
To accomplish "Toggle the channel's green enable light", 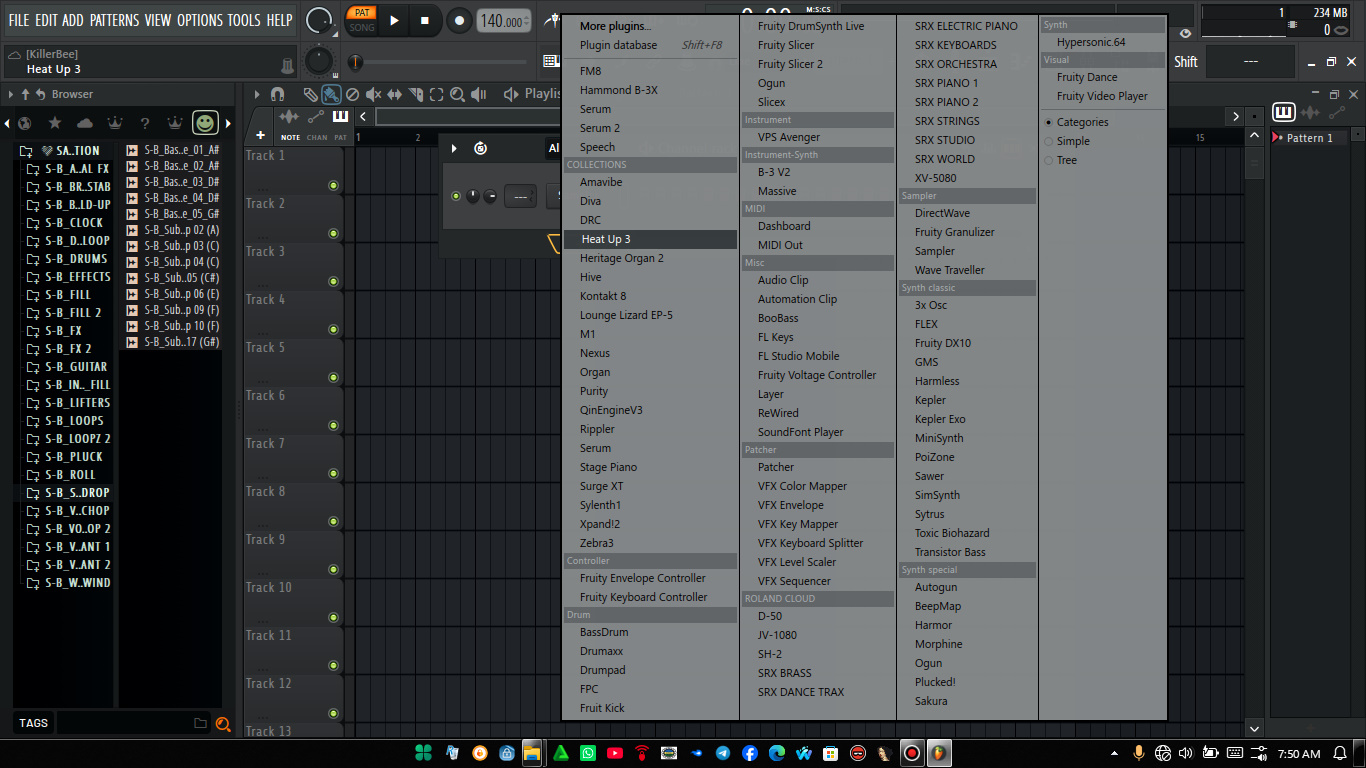I will [x=456, y=196].
